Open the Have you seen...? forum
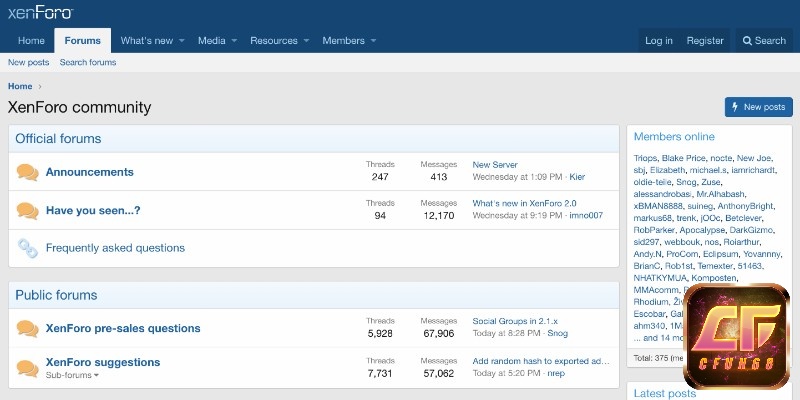This screenshot has height=400, width=800. point(93,211)
